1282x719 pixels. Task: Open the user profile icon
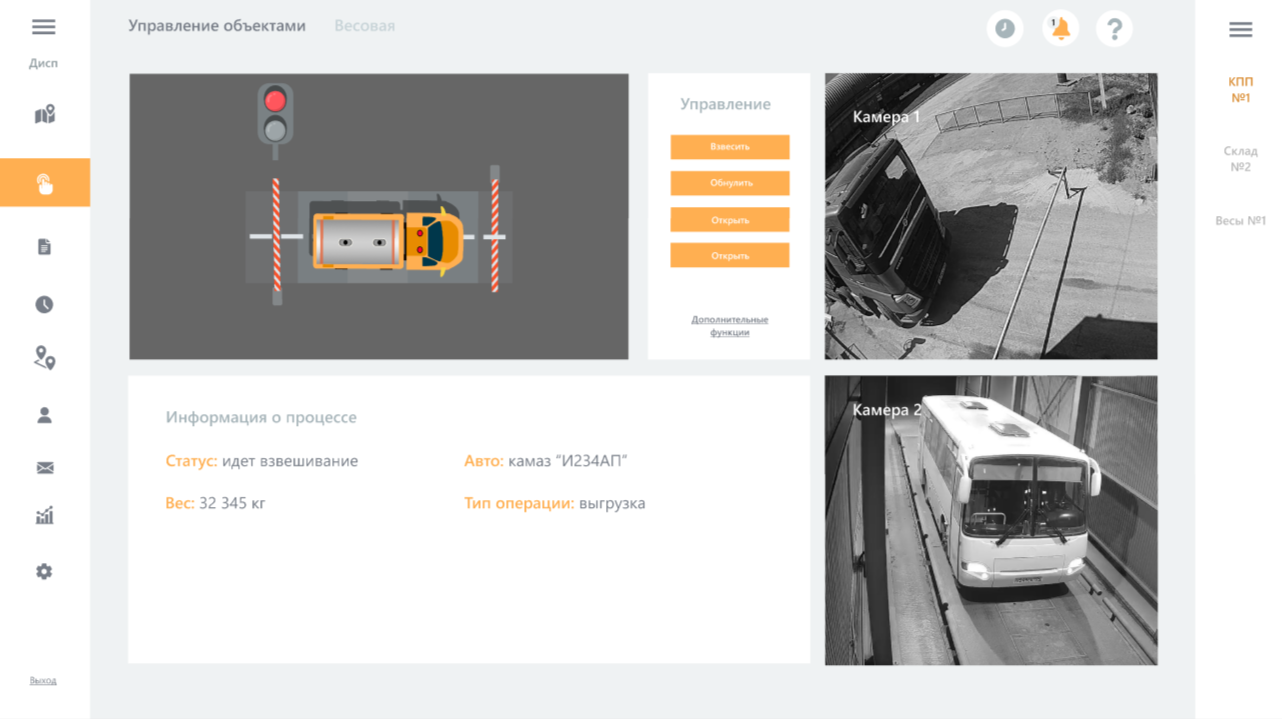tap(44, 416)
